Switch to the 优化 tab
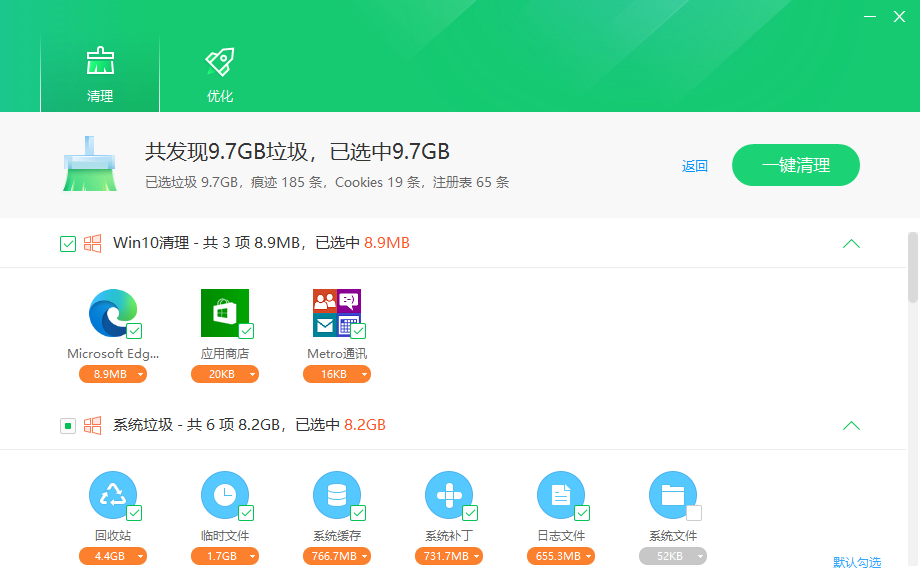The height and width of the screenshot is (580, 920). click(x=220, y=74)
